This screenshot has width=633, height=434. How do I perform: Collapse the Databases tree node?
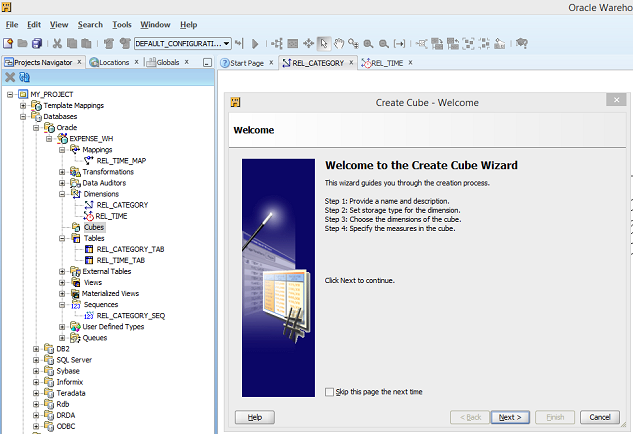click(x=23, y=116)
